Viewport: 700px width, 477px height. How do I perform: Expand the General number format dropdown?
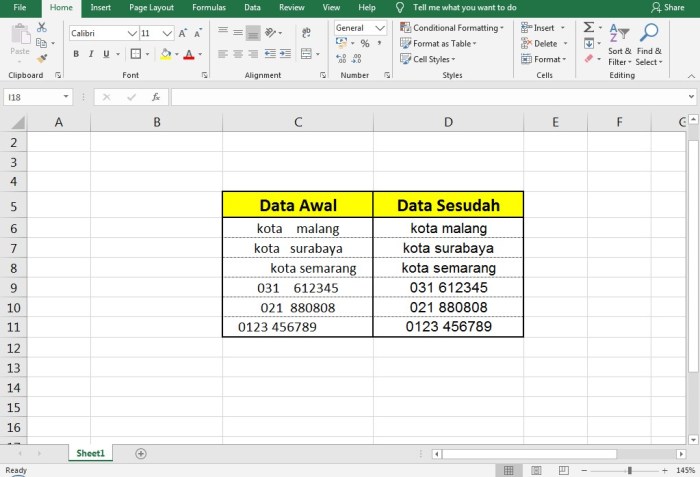coord(380,28)
